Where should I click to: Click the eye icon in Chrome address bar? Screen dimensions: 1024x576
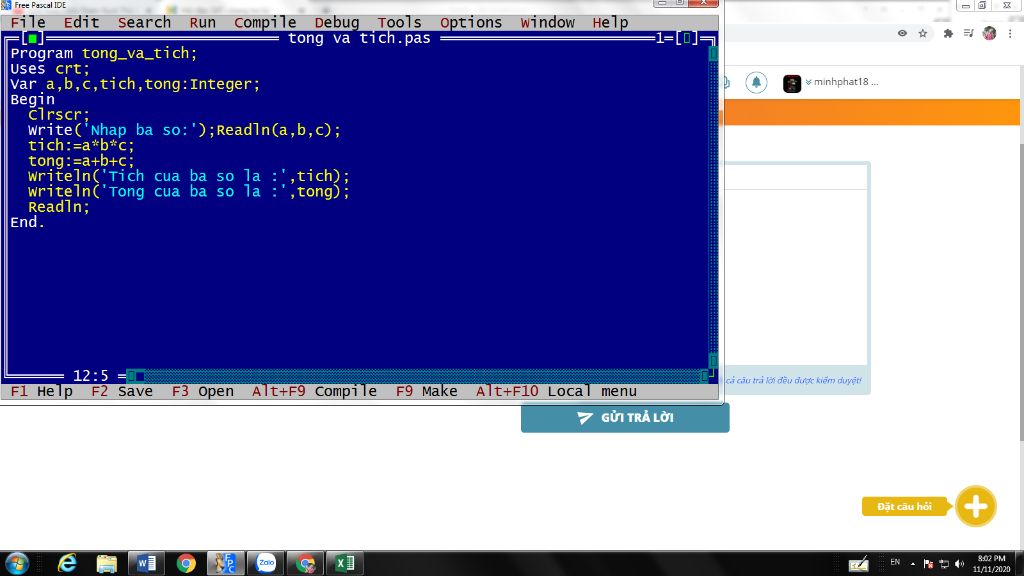[903, 33]
